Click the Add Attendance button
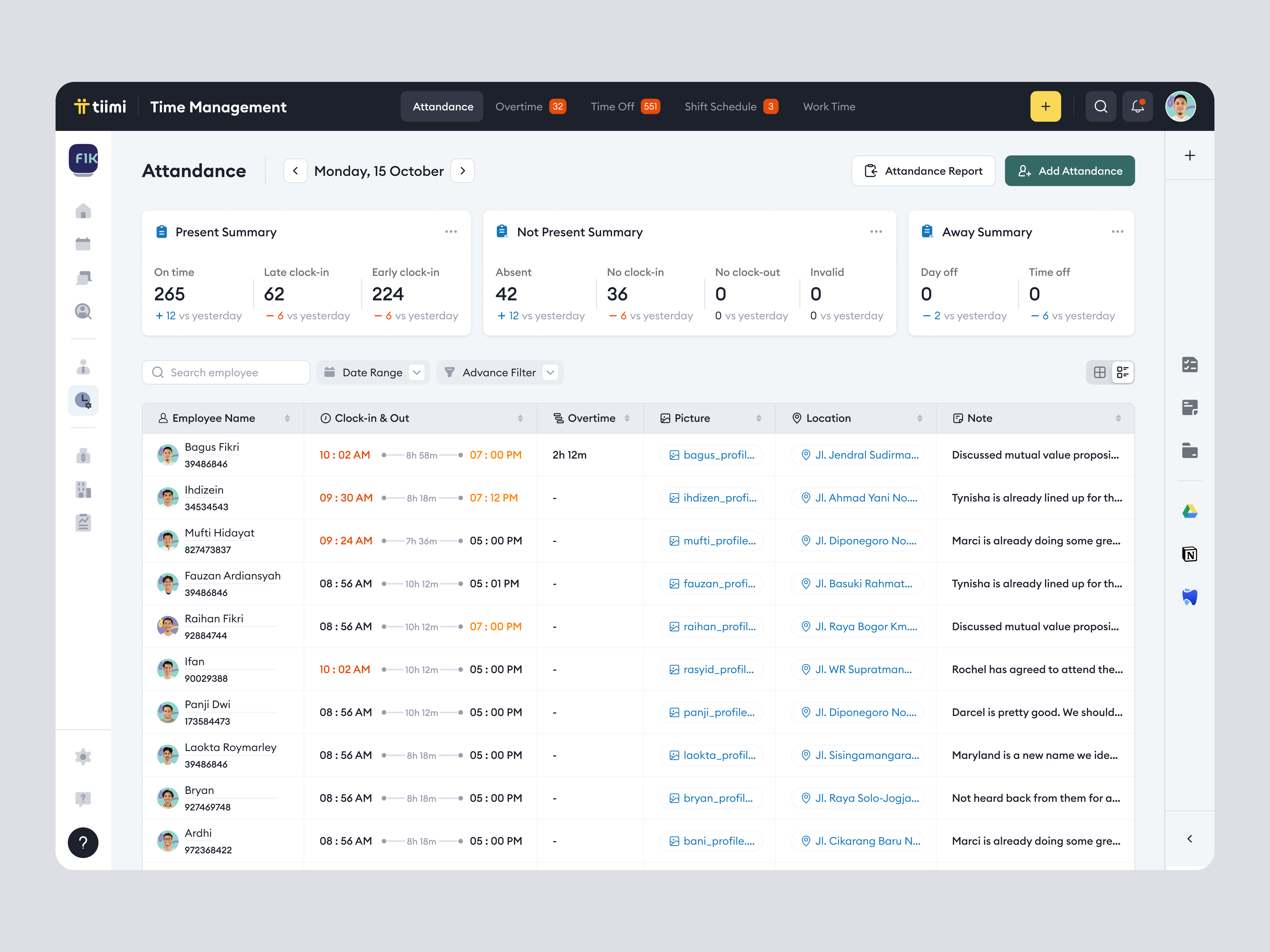1270x952 pixels. click(1069, 170)
